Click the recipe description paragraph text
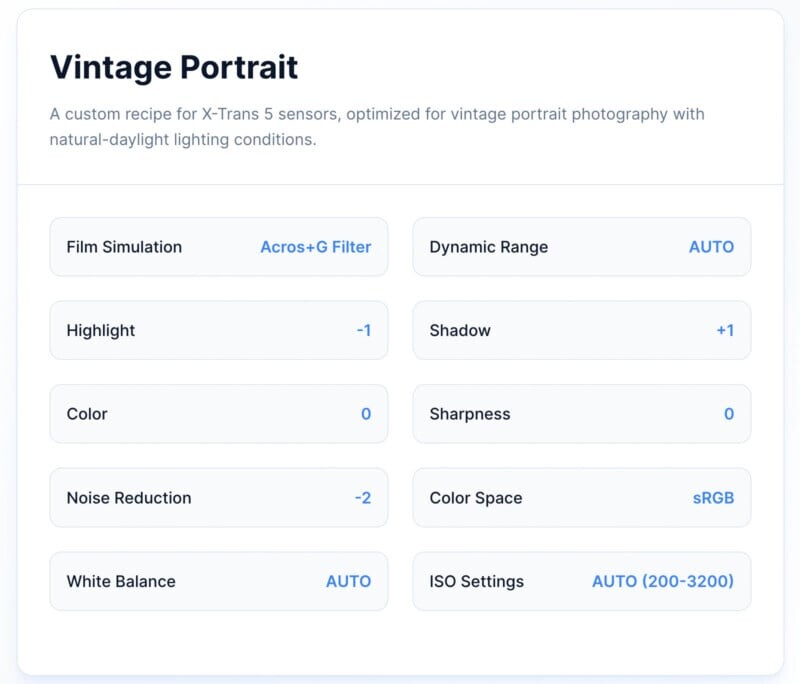 click(x=377, y=126)
